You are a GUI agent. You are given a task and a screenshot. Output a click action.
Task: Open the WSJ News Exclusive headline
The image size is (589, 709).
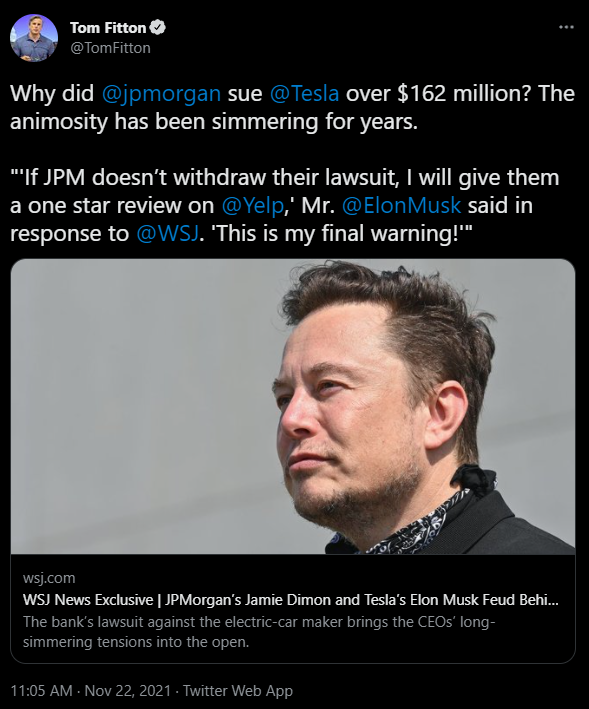291,600
